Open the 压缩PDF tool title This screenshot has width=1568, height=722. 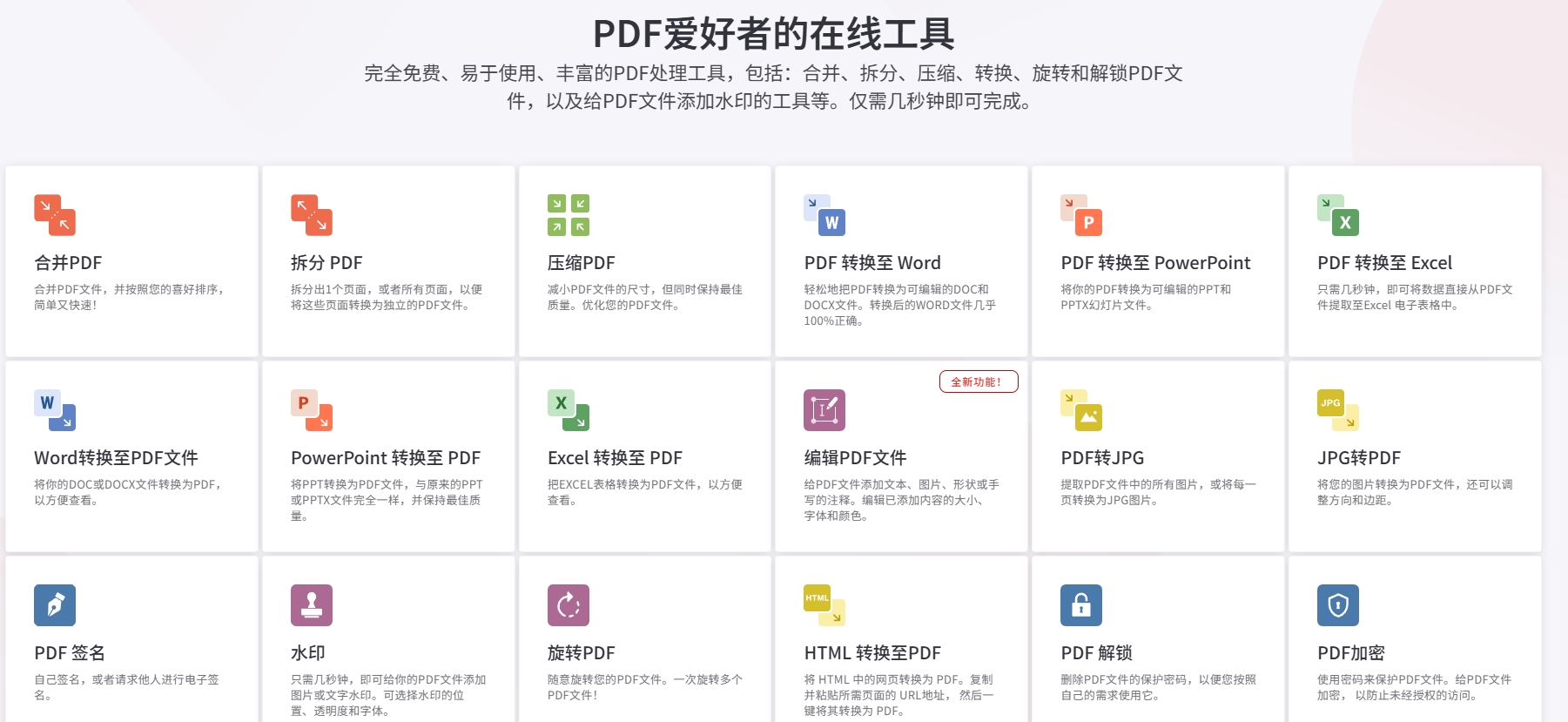point(582,263)
